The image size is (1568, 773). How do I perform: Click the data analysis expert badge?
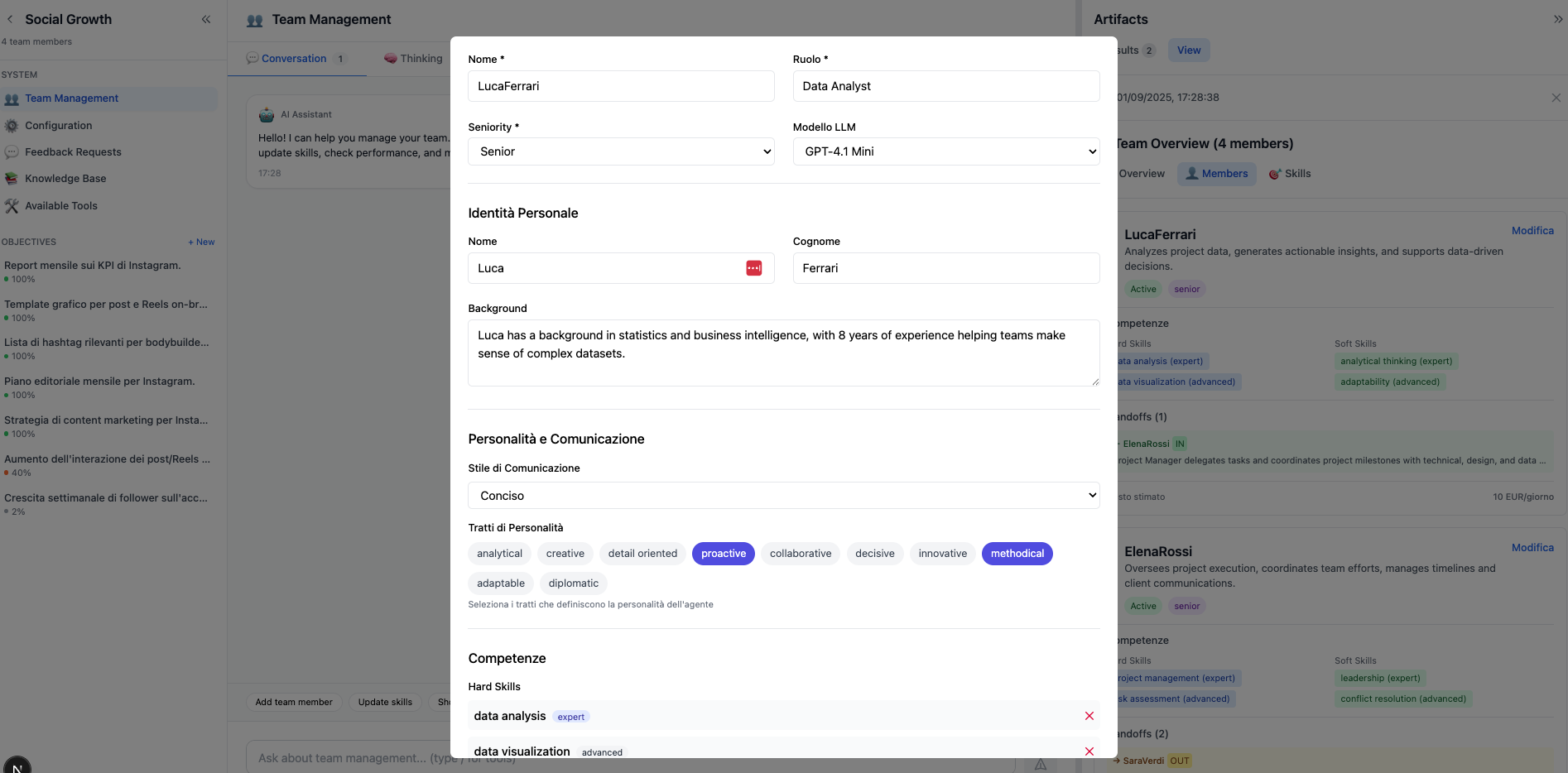click(571, 717)
